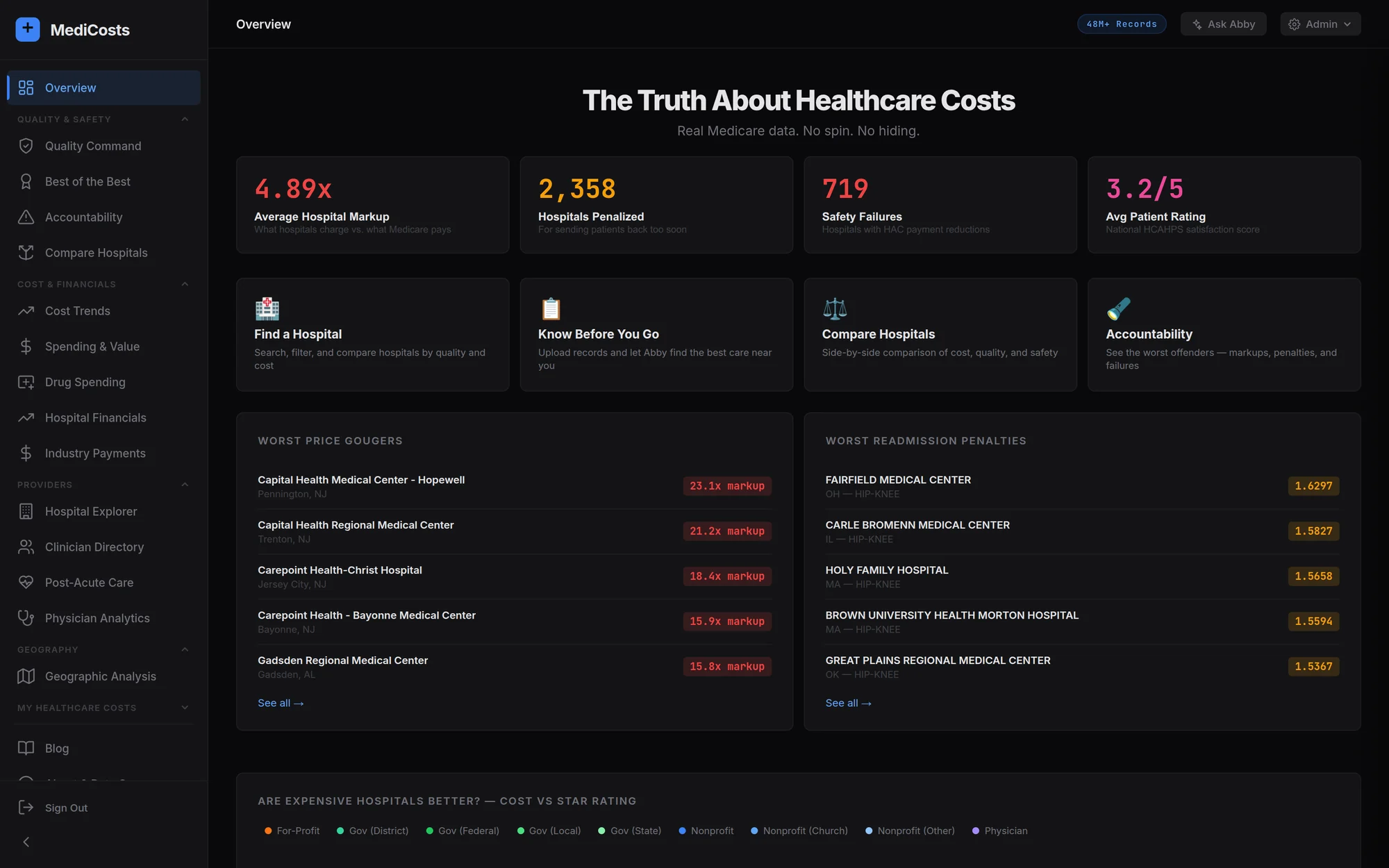Viewport: 1389px width, 868px height.
Task: Toggle the Gov (State) legend item
Action: [629, 831]
